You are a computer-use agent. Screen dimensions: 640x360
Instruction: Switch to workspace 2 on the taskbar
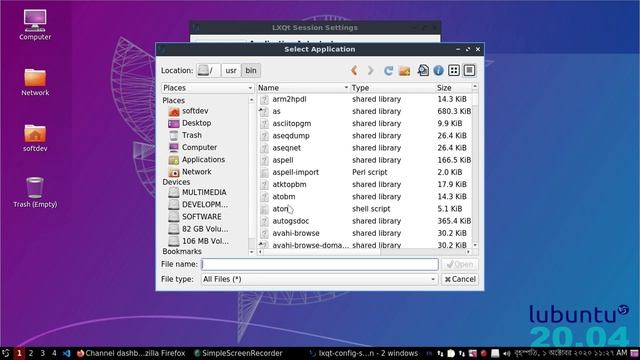(x=31, y=353)
